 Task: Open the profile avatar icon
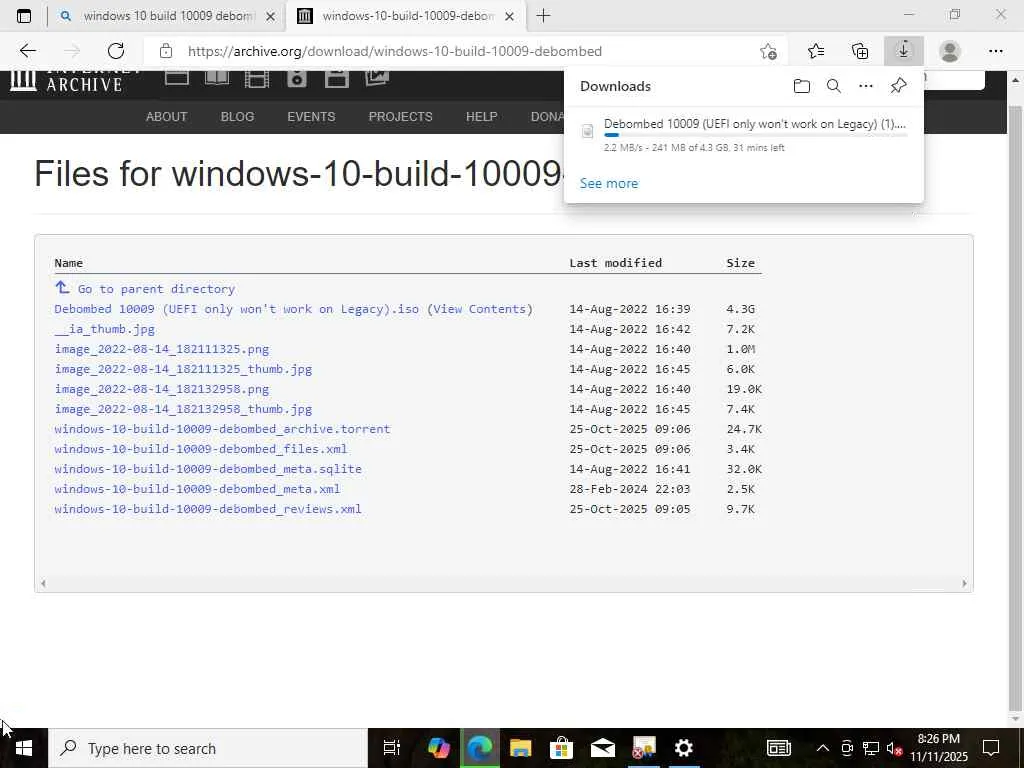coord(950,51)
